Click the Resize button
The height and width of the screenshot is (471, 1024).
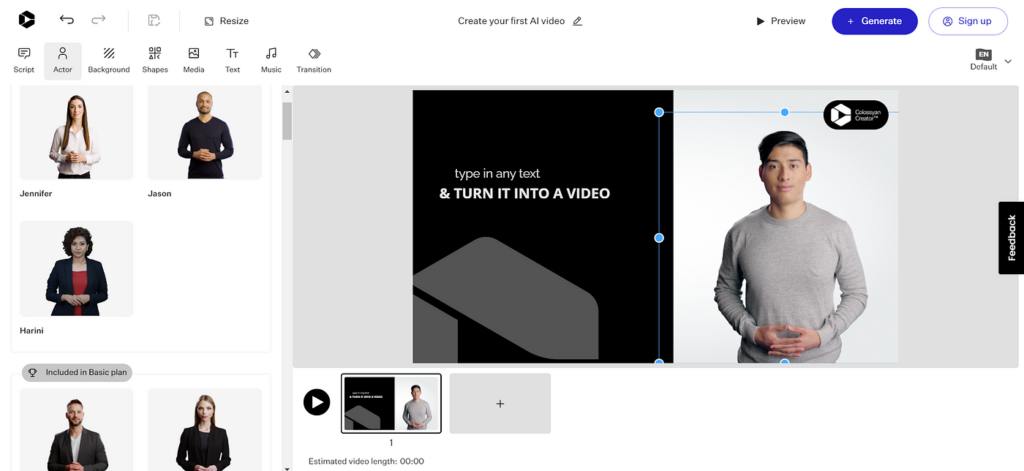point(226,21)
